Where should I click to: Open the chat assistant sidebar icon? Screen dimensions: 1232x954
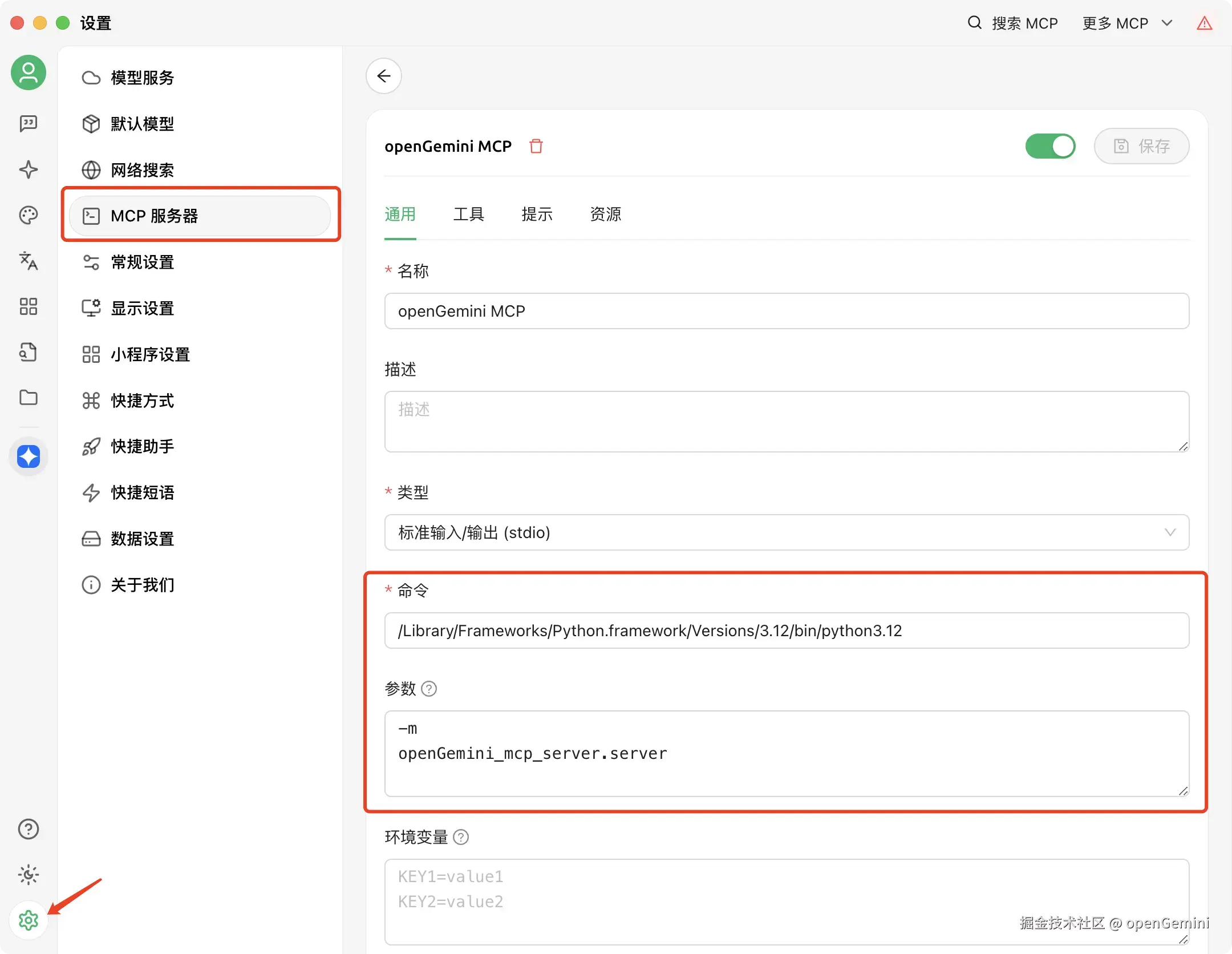[29, 123]
